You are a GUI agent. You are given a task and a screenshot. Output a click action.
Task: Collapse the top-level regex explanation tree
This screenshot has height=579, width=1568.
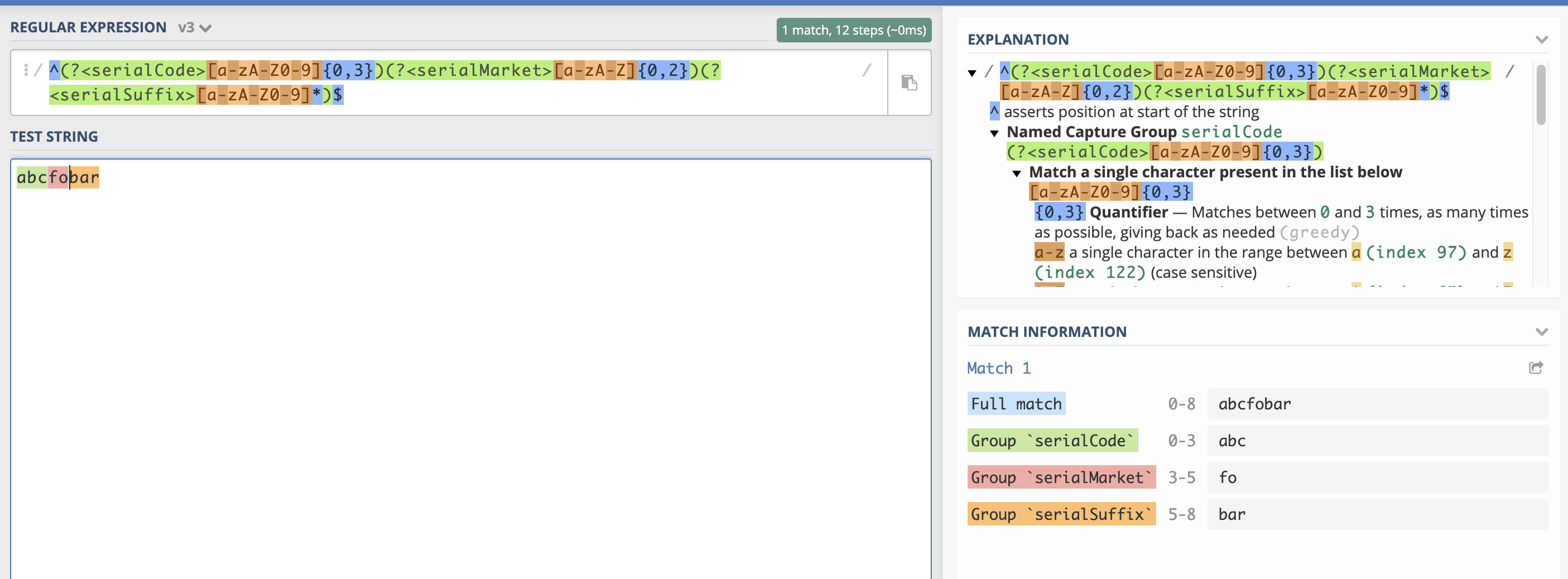point(972,73)
